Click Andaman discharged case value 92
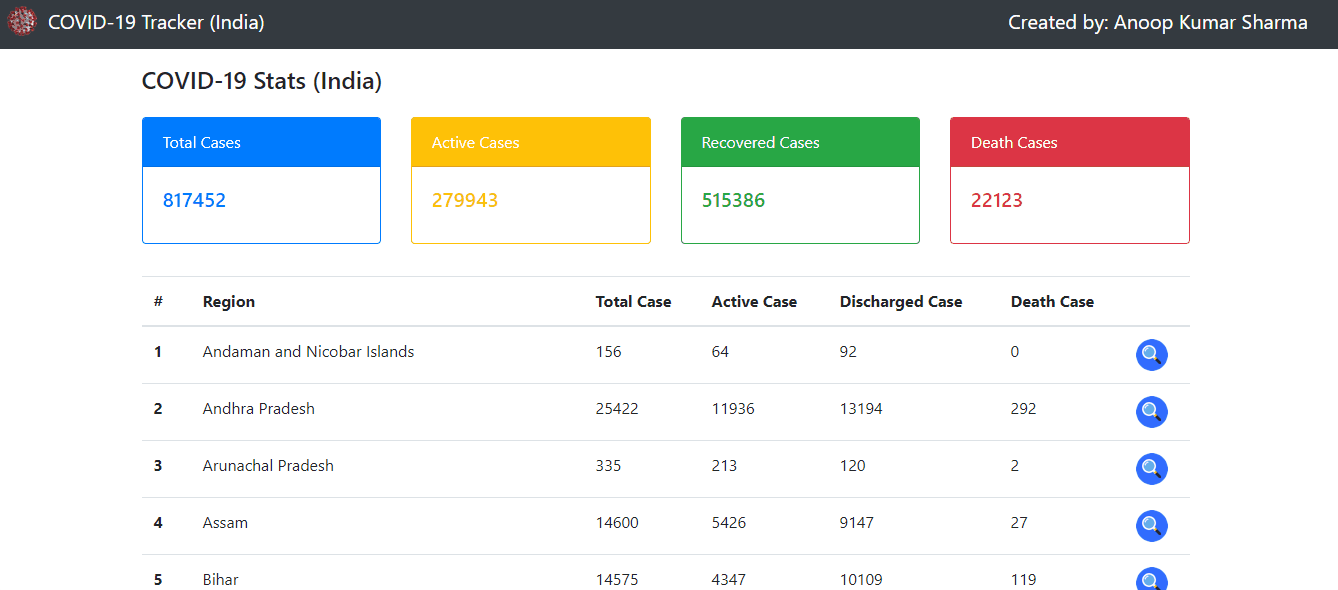The image size is (1338, 590). pyautogui.click(x=849, y=352)
